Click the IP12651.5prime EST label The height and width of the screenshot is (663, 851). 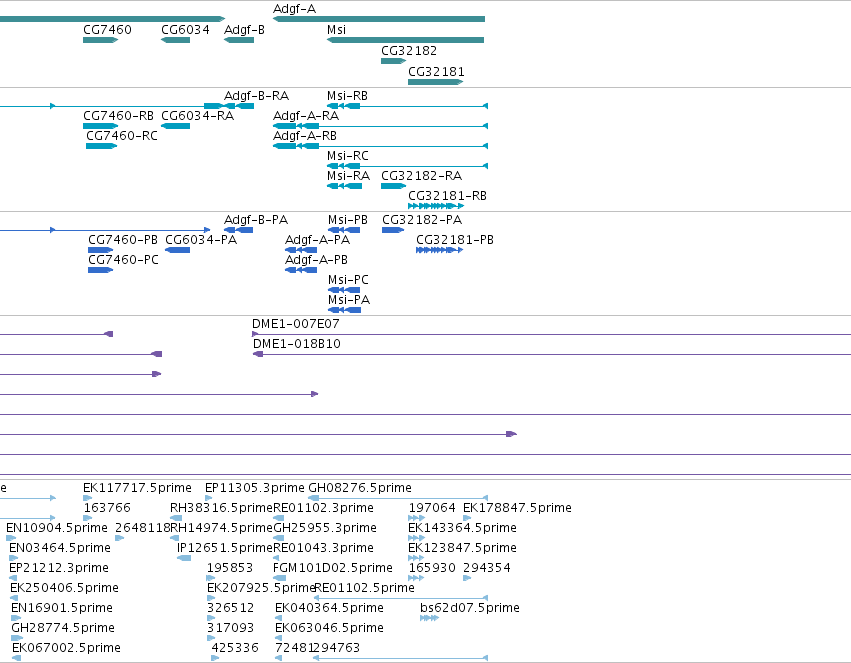[225, 549]
